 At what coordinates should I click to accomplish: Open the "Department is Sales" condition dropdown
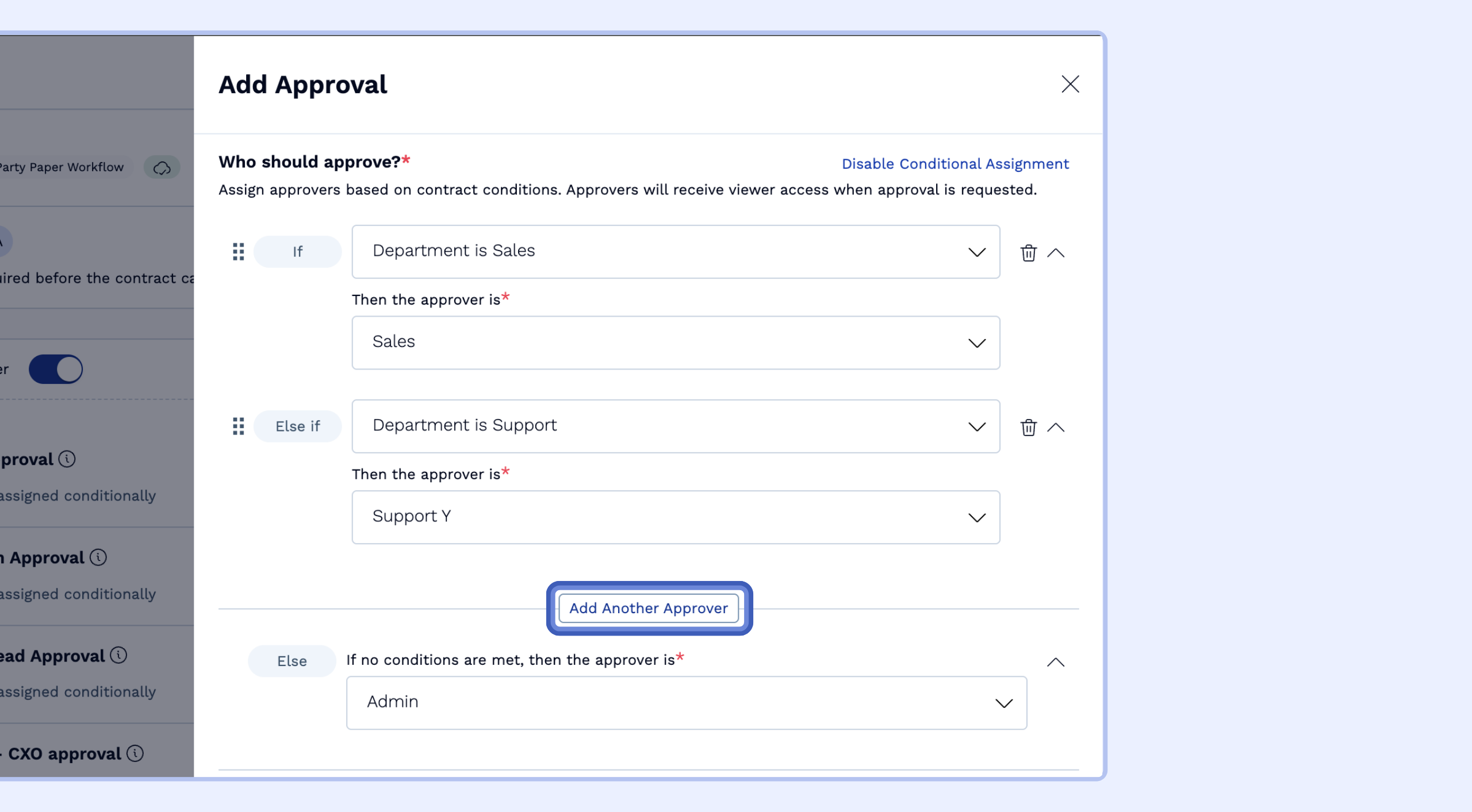tap(976, 252)
